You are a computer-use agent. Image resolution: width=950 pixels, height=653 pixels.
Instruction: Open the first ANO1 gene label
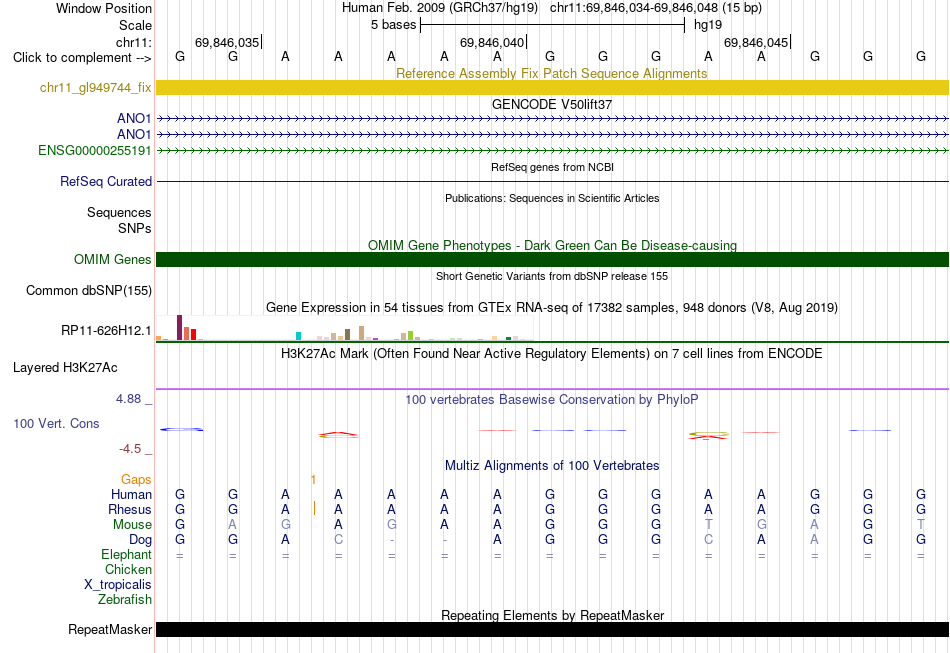coord(134,118)
